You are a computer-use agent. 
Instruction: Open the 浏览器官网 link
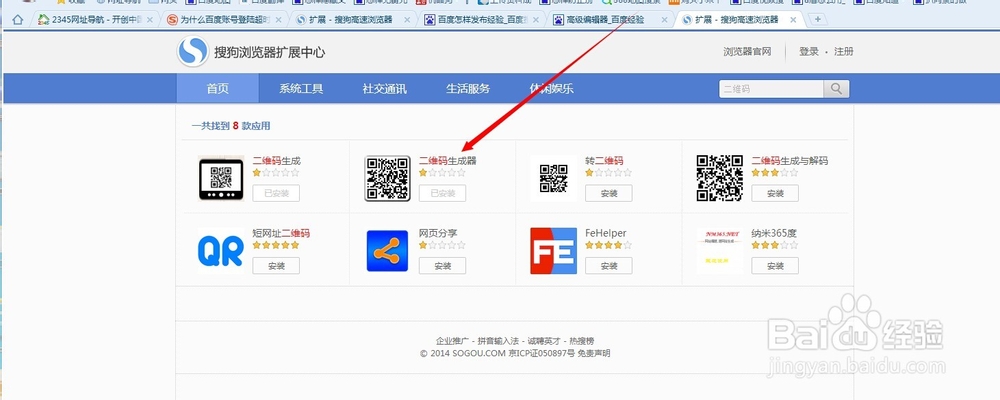click(747, 52)
